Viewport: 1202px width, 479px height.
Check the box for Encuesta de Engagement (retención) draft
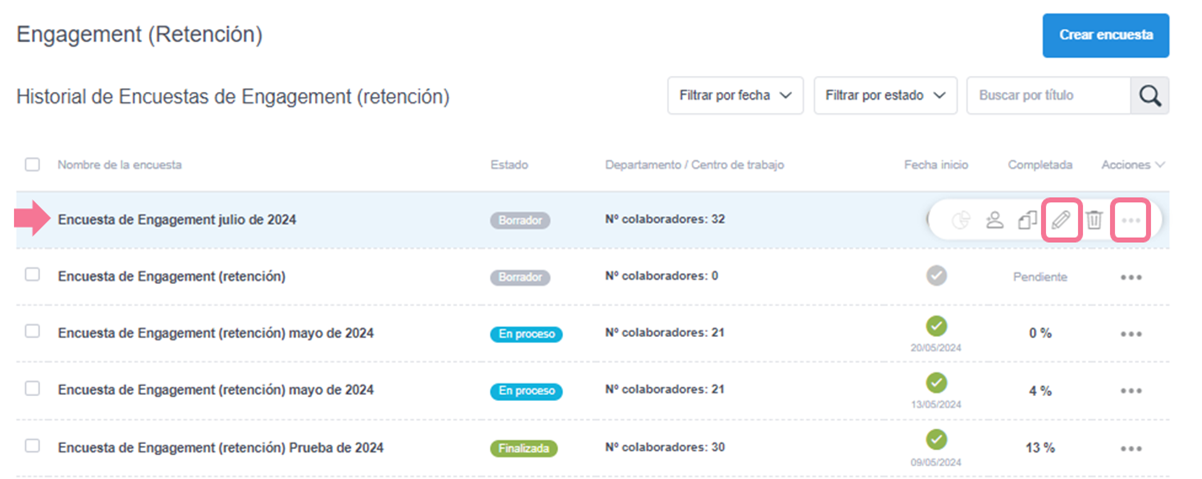point(32,276)
